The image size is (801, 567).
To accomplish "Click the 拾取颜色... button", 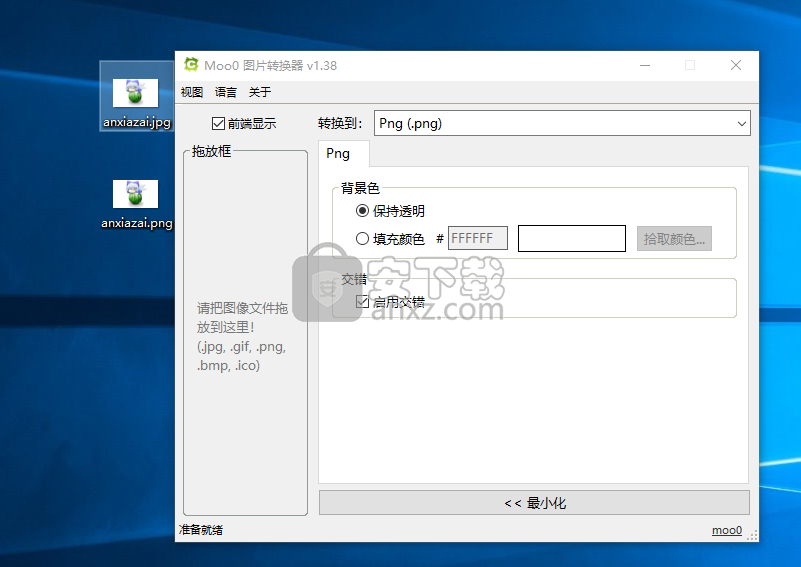I will [674, 239].
